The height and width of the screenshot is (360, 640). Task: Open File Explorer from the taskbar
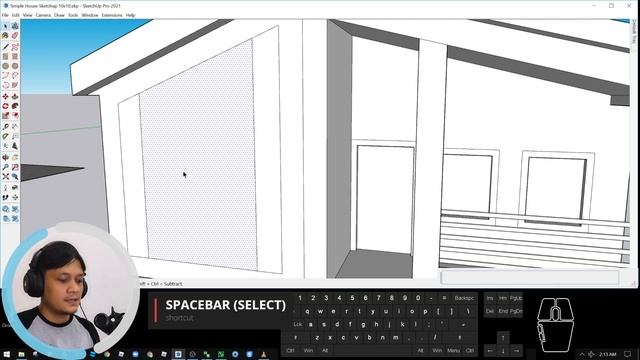(21, 354)
